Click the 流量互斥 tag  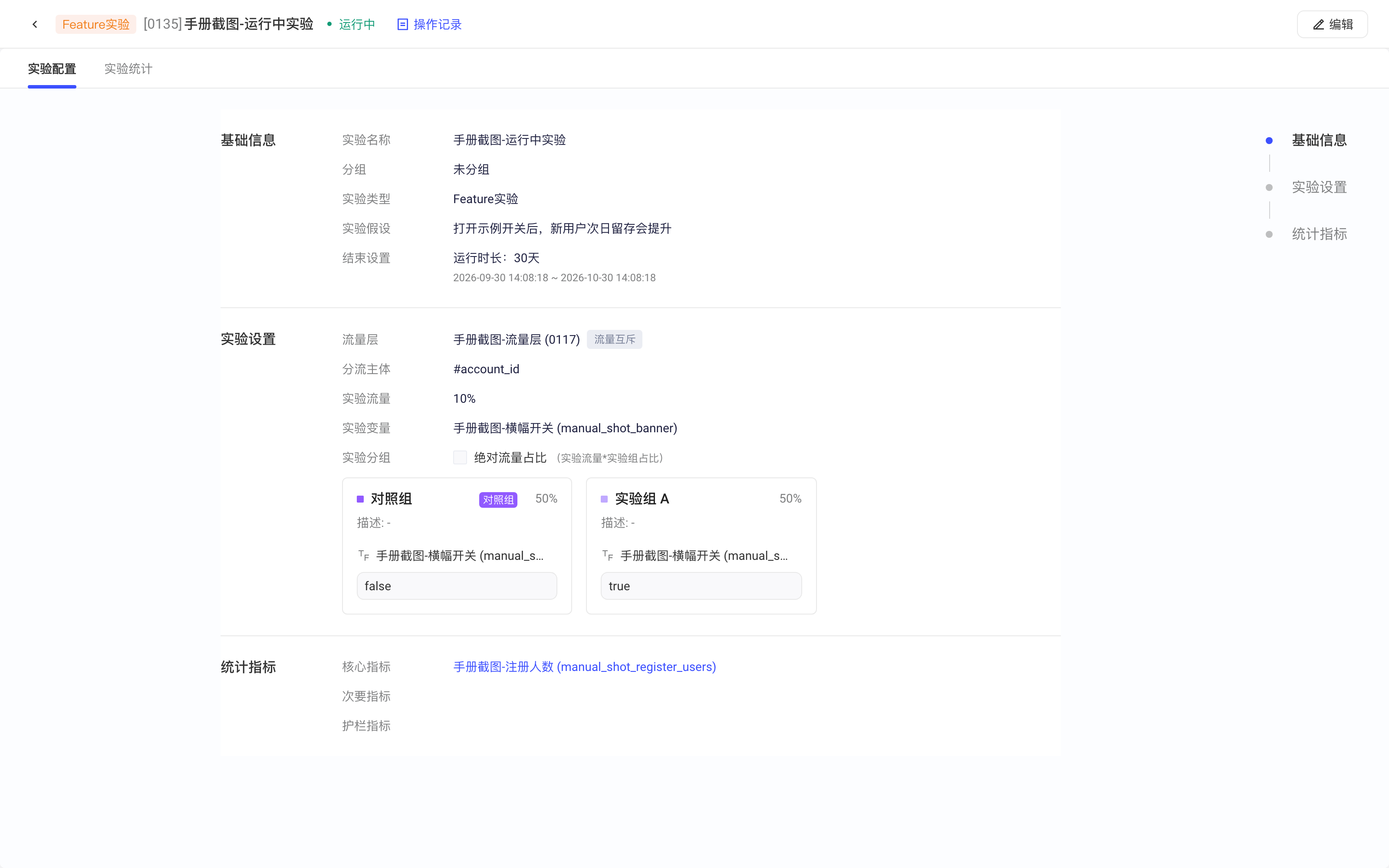(614, 339)
